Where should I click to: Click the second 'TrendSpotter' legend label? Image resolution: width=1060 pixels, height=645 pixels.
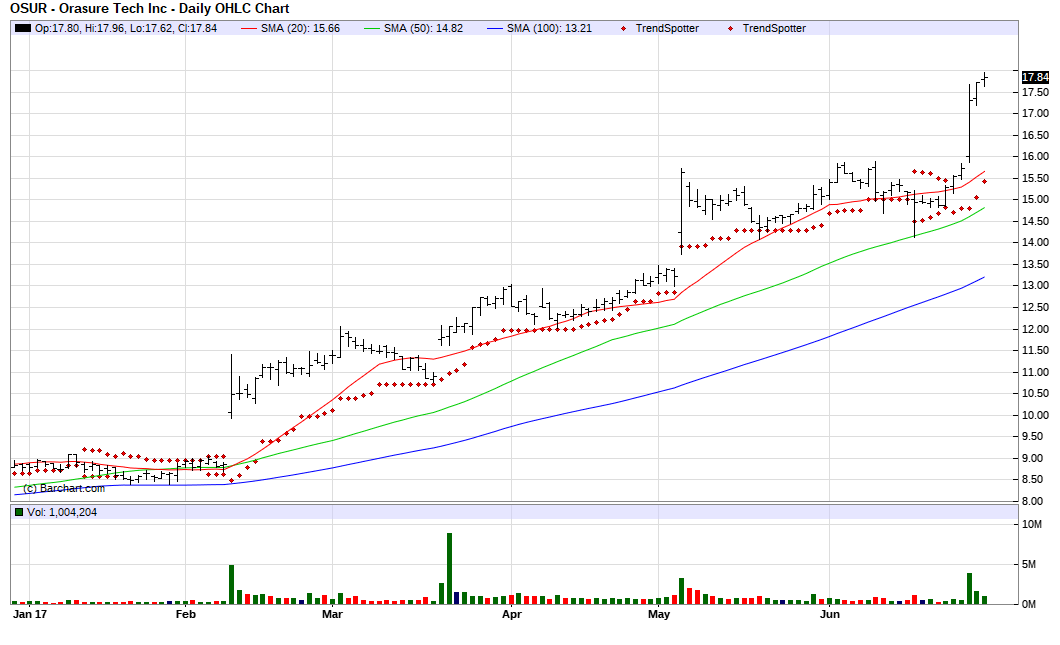tap(774, 28)
